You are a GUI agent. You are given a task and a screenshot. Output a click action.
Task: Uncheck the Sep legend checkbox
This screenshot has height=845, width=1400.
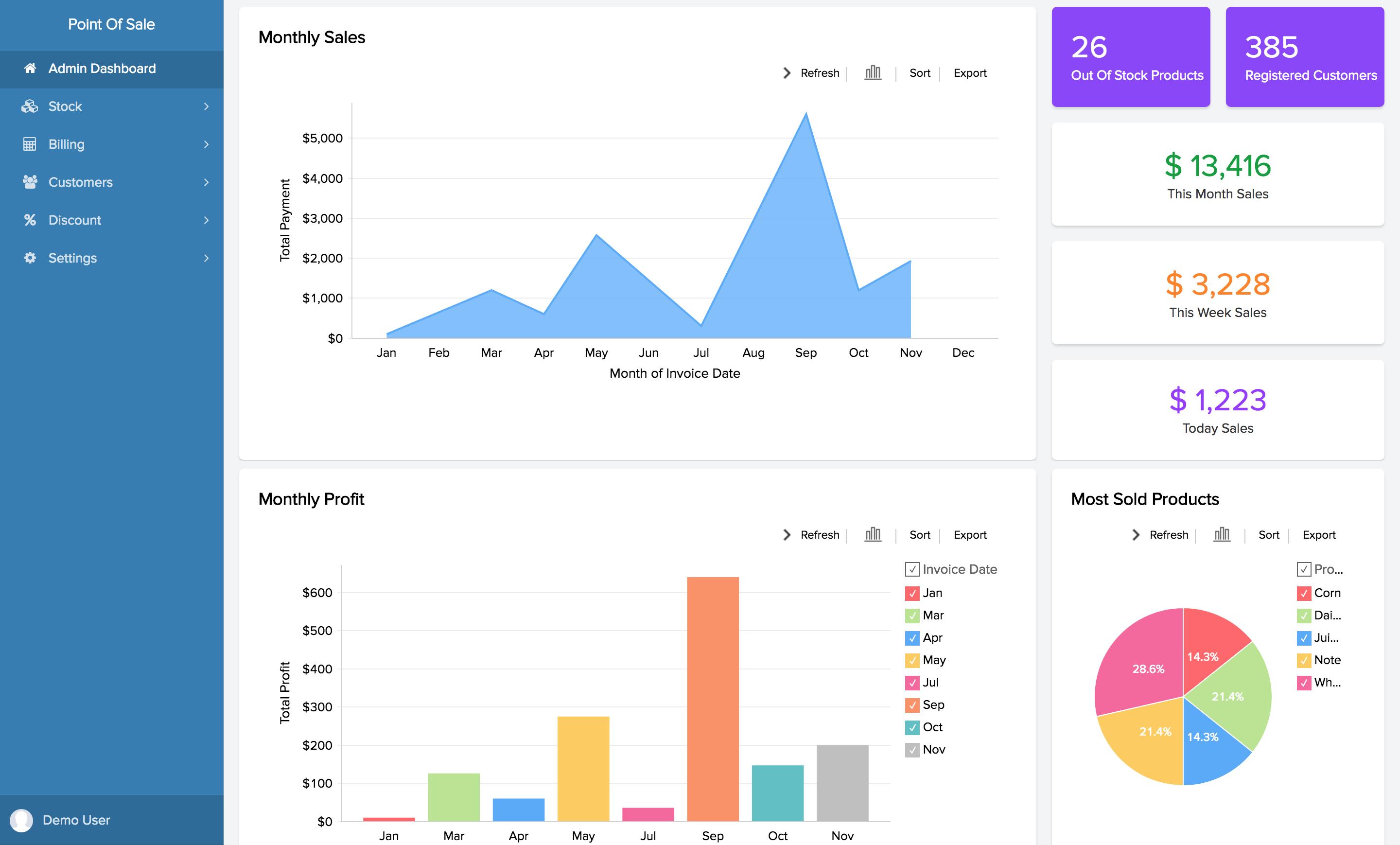tap(912, 705)
